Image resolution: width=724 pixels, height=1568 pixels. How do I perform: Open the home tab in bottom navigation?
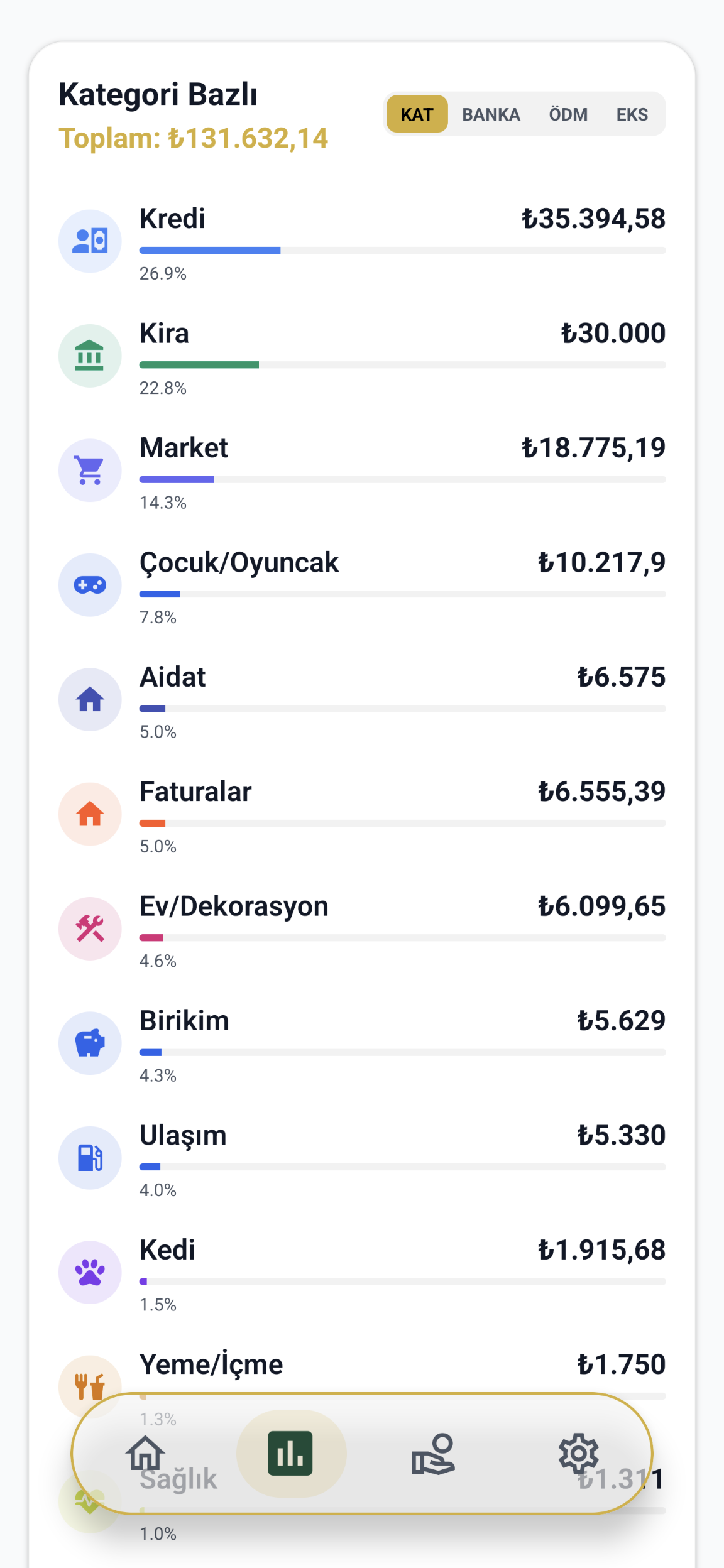(x=145, y=1453)
